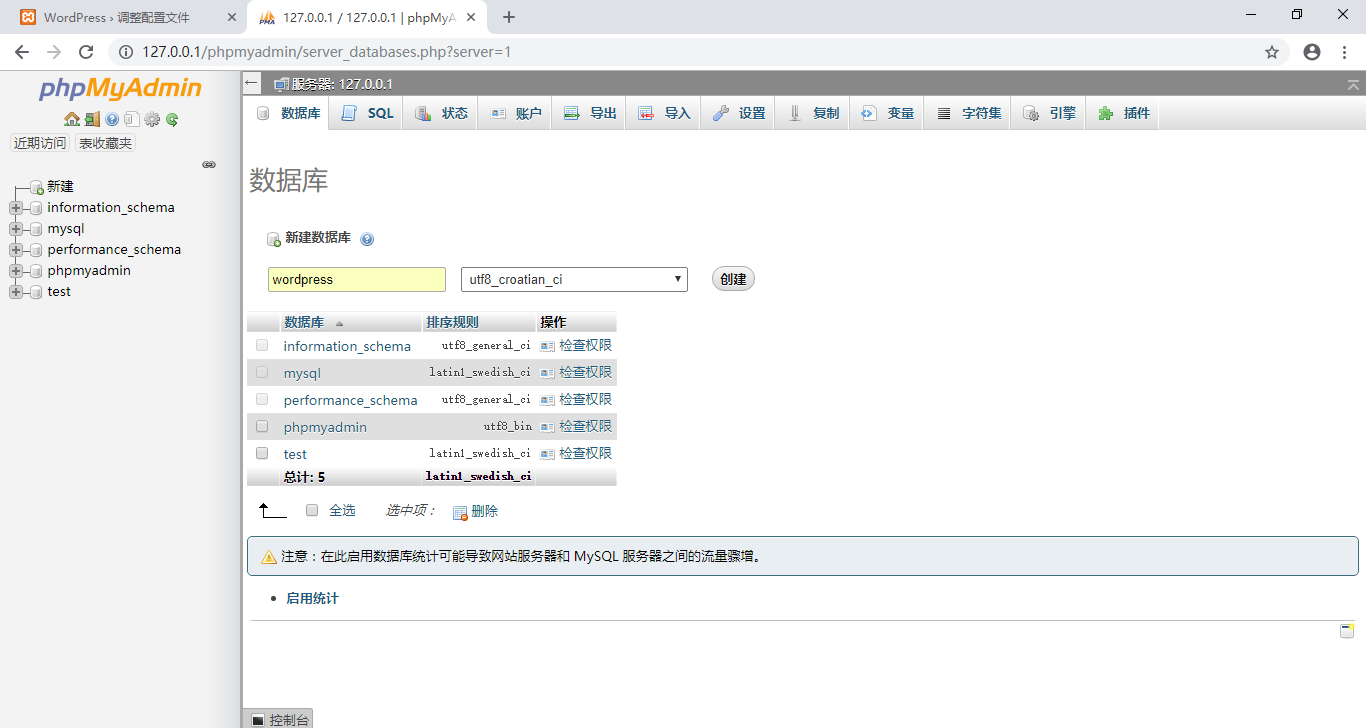Reload the navigation panel green icon
The height and width of the screenshot is (728, 1366).
172,119
